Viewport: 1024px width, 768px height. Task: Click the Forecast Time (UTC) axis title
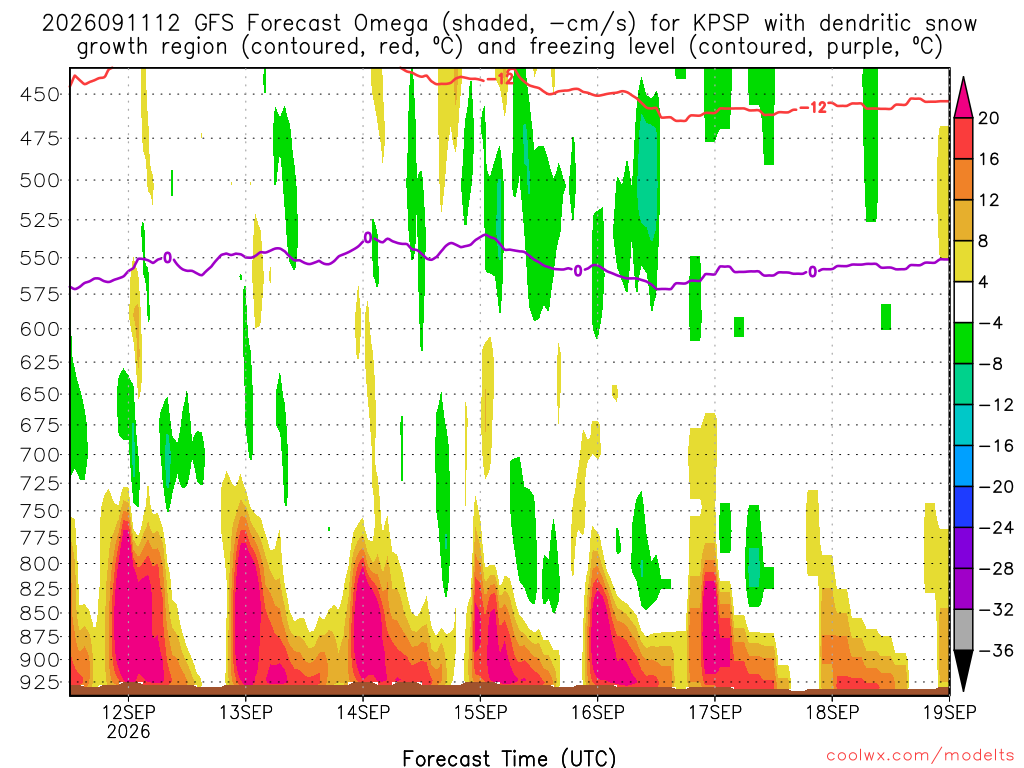pyautogui.click(x=509, y=758)
